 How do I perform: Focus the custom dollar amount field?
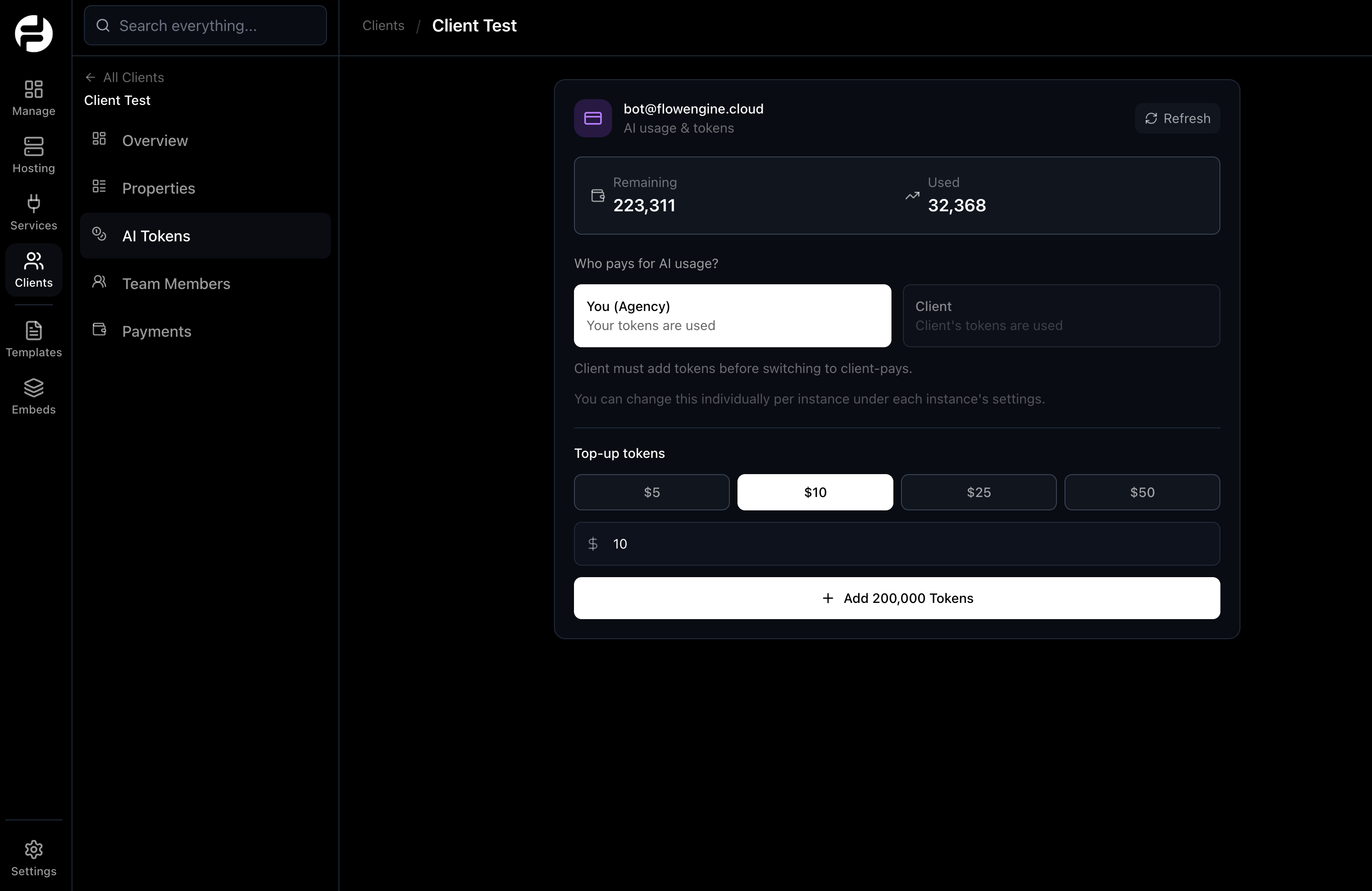coord(911,544)
